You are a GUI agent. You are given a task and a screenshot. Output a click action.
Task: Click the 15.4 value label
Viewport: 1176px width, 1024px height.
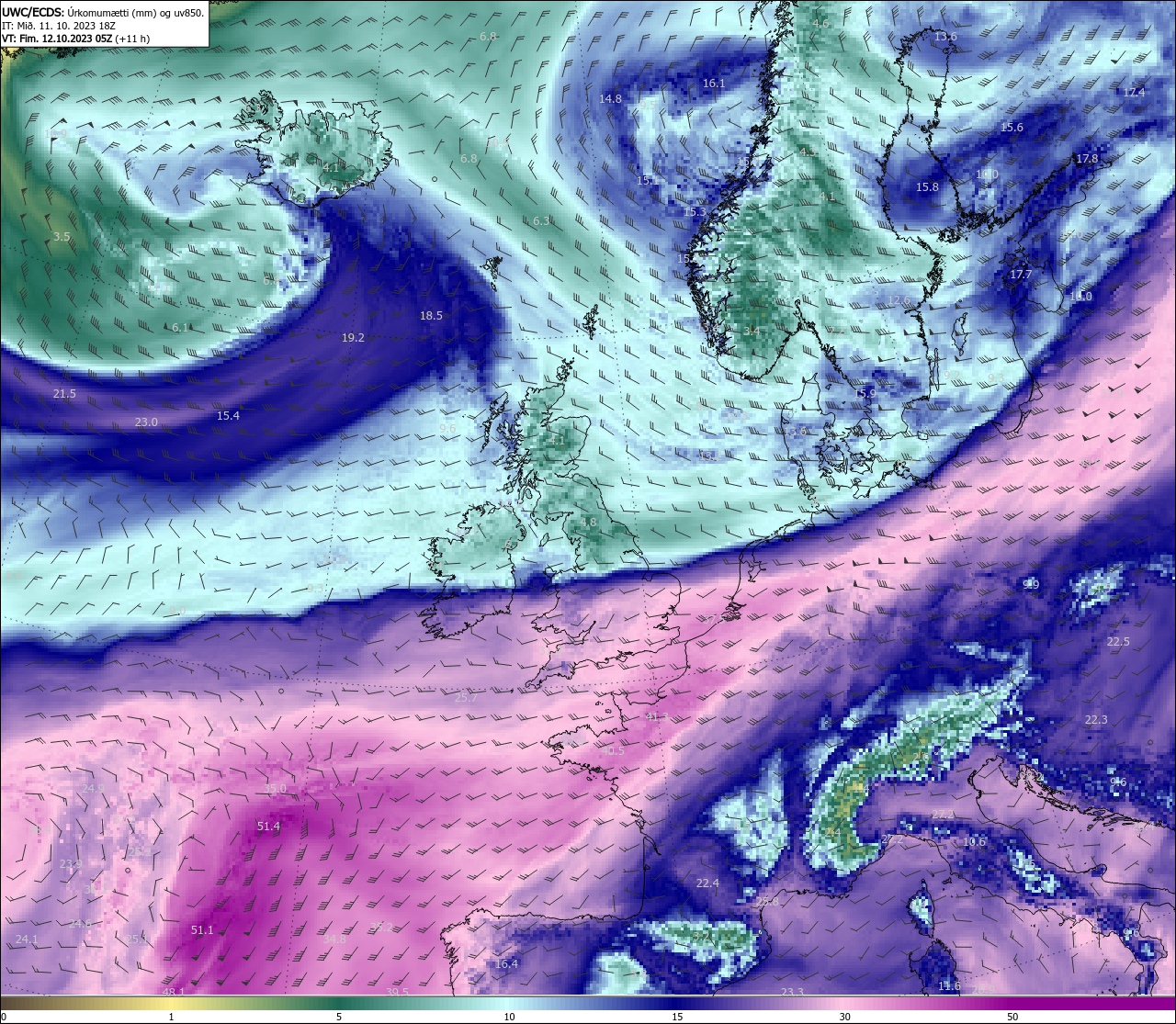[228, 416]
